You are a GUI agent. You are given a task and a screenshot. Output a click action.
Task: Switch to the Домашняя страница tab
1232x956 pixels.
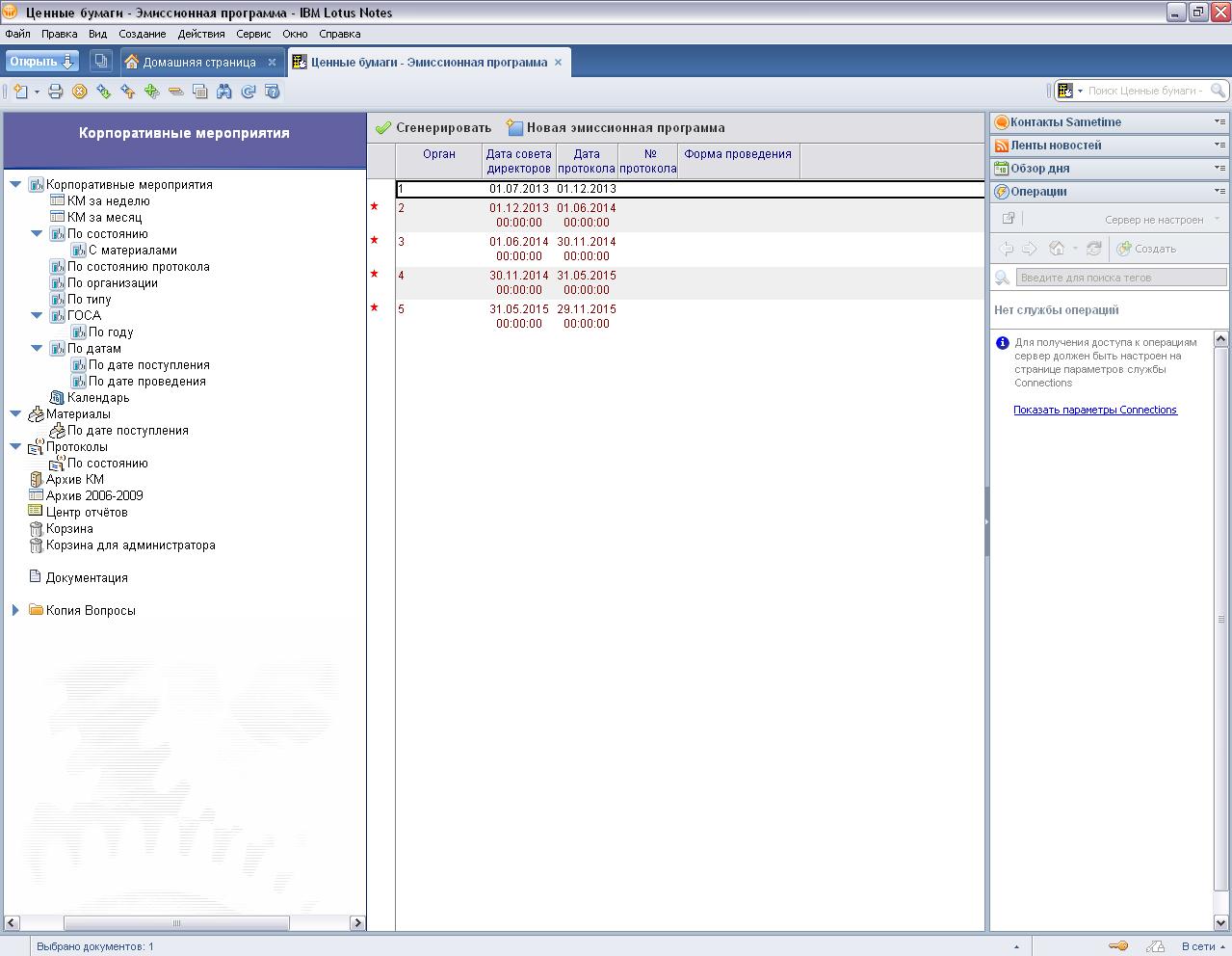point(199,62)
